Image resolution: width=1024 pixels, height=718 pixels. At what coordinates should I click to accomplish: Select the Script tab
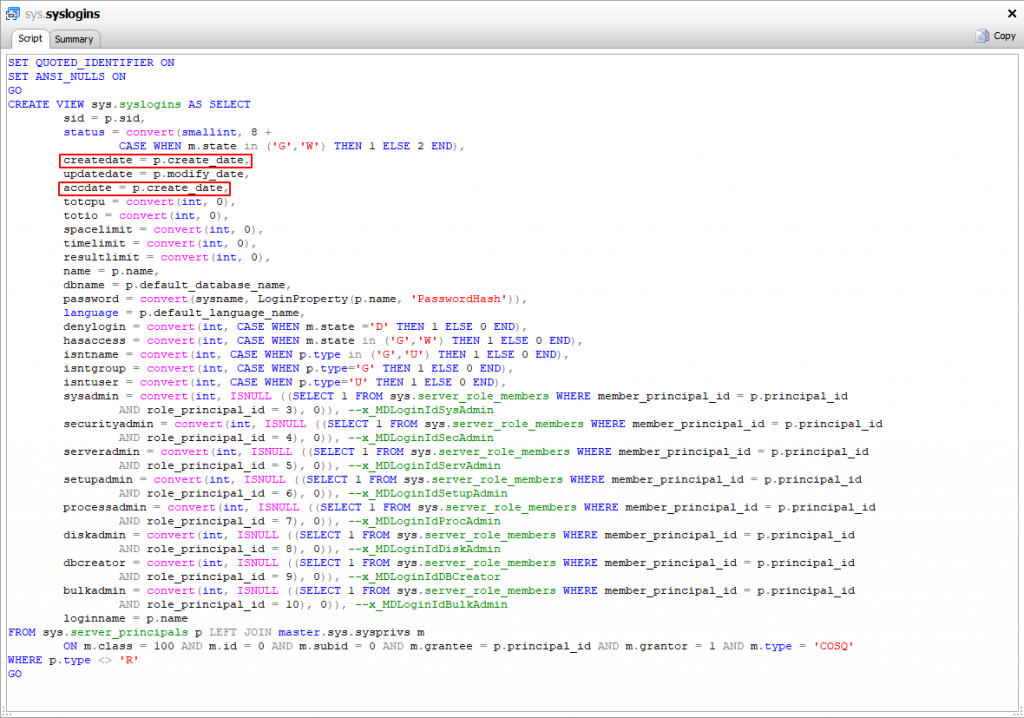pos(30,39)
